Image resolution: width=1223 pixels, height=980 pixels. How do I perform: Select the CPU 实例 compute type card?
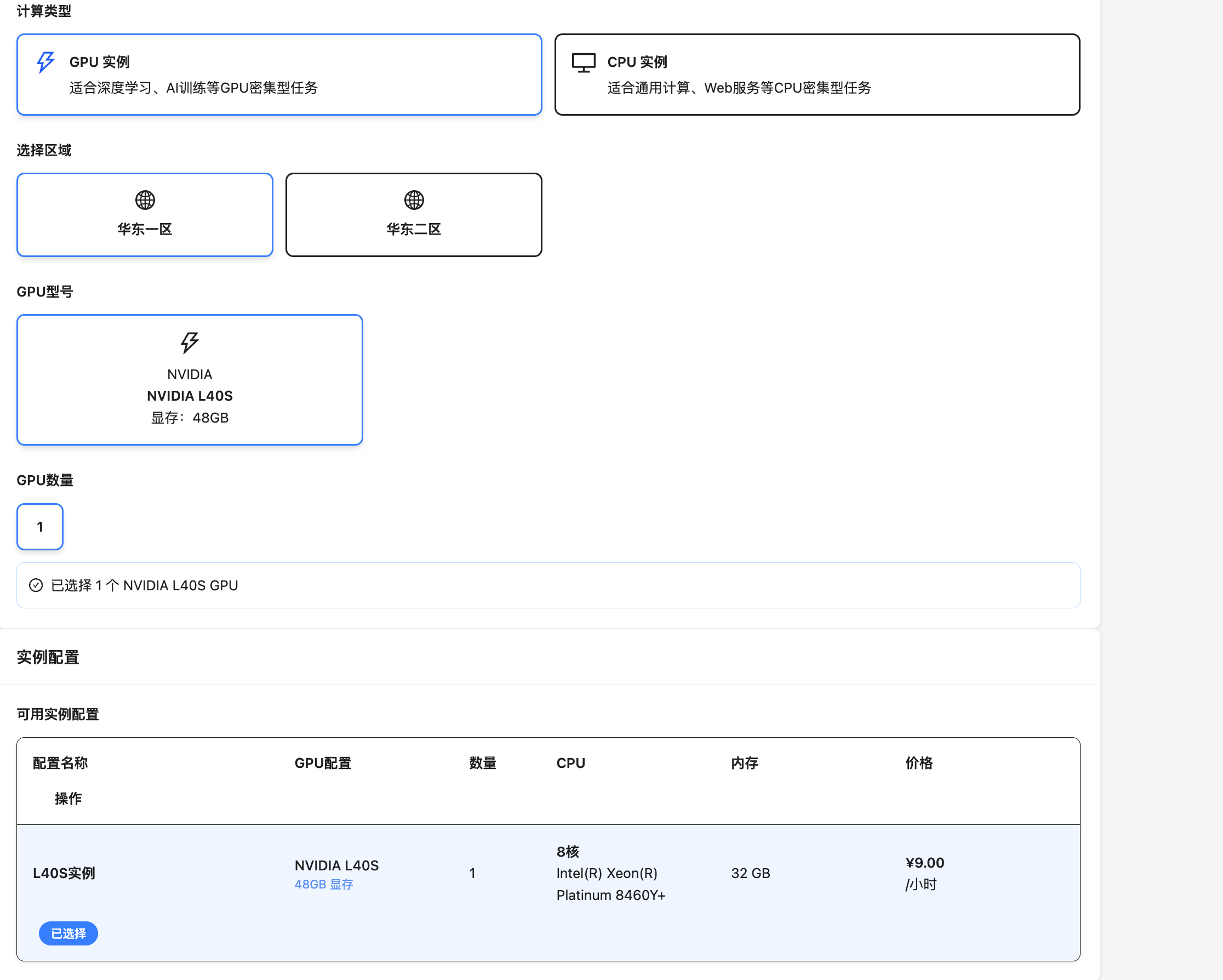point(817,75)
